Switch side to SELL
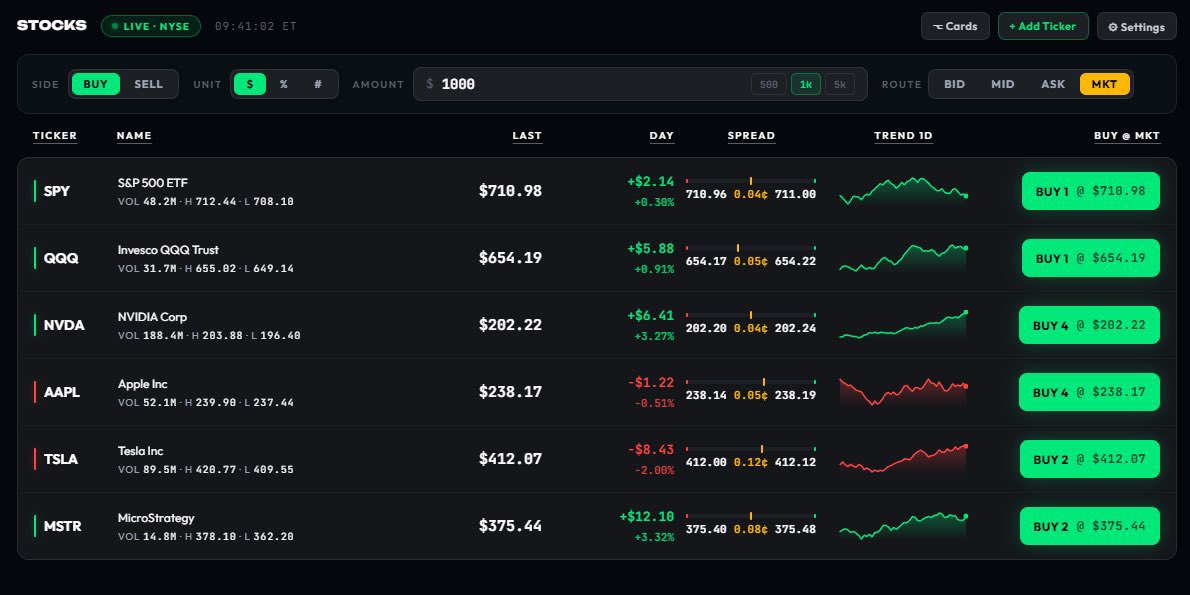Image resolution: width=1190 pixels, height=595 pixels. click(149, 84)
